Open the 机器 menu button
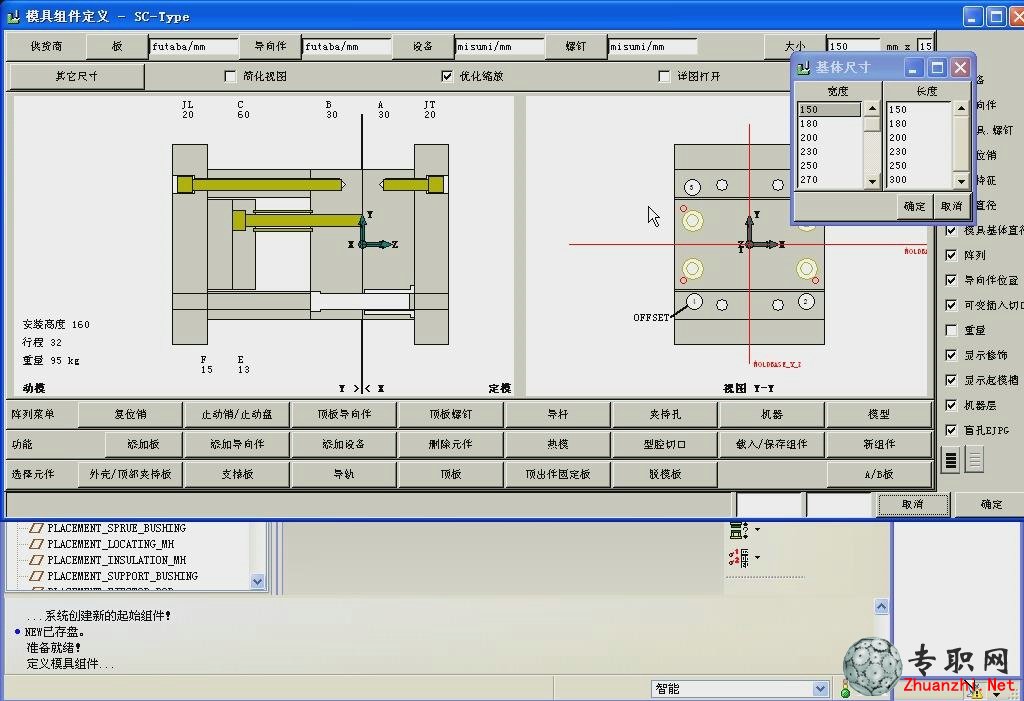This screenshot has width=1024, height=701. tap(772, 414)
